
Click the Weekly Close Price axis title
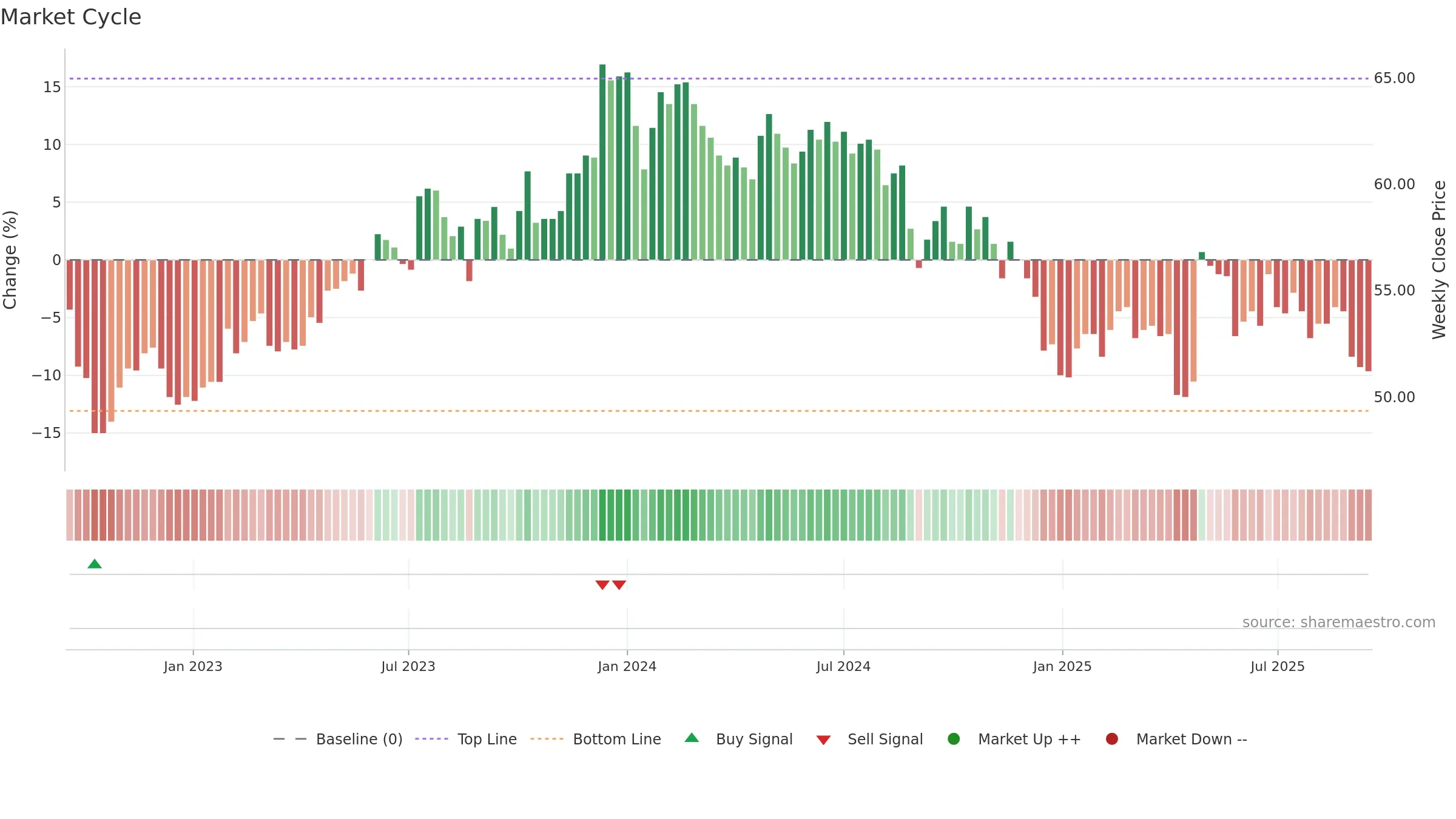point(1439,260)
